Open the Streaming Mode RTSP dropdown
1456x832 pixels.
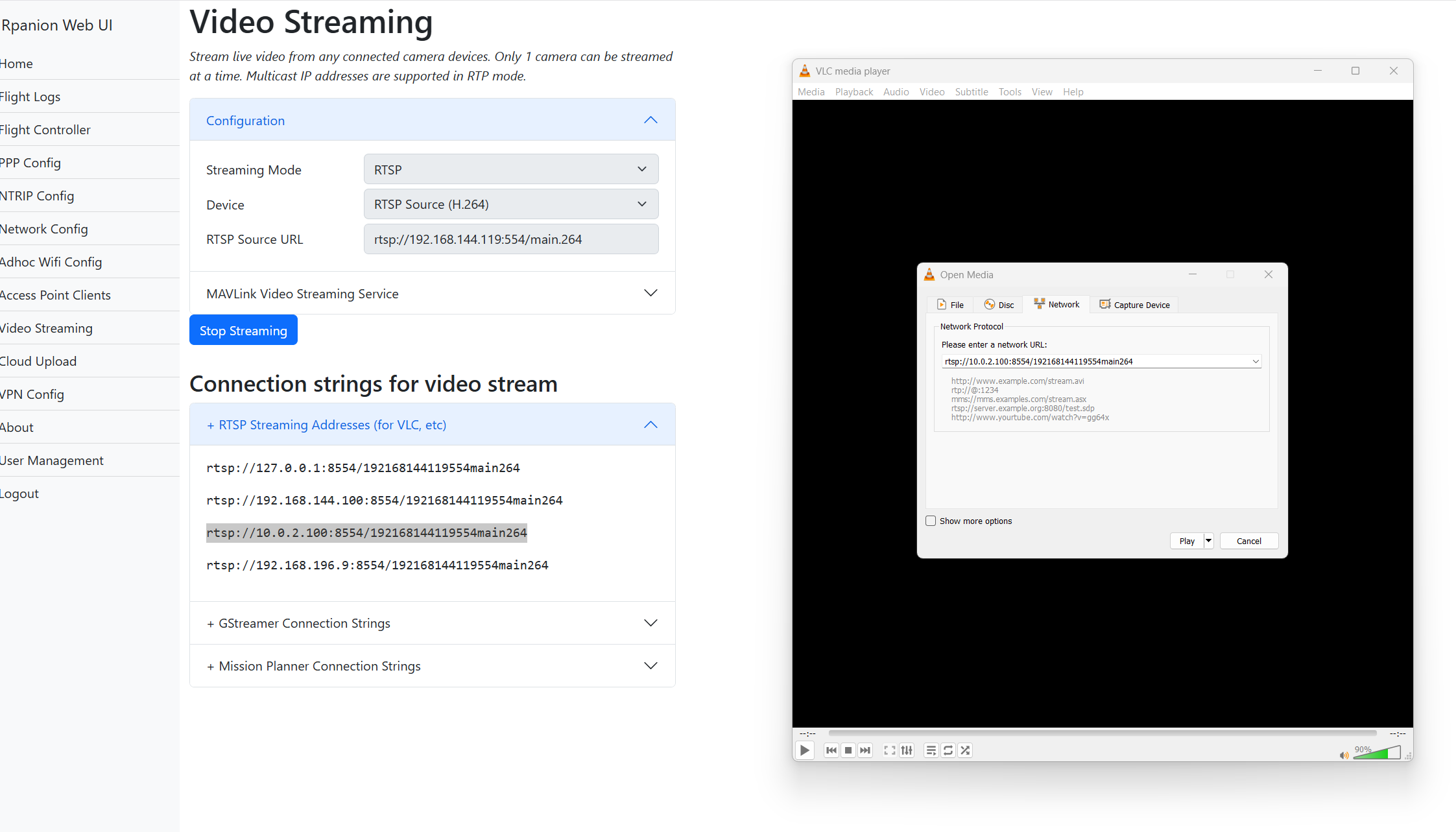pos(511,169)
